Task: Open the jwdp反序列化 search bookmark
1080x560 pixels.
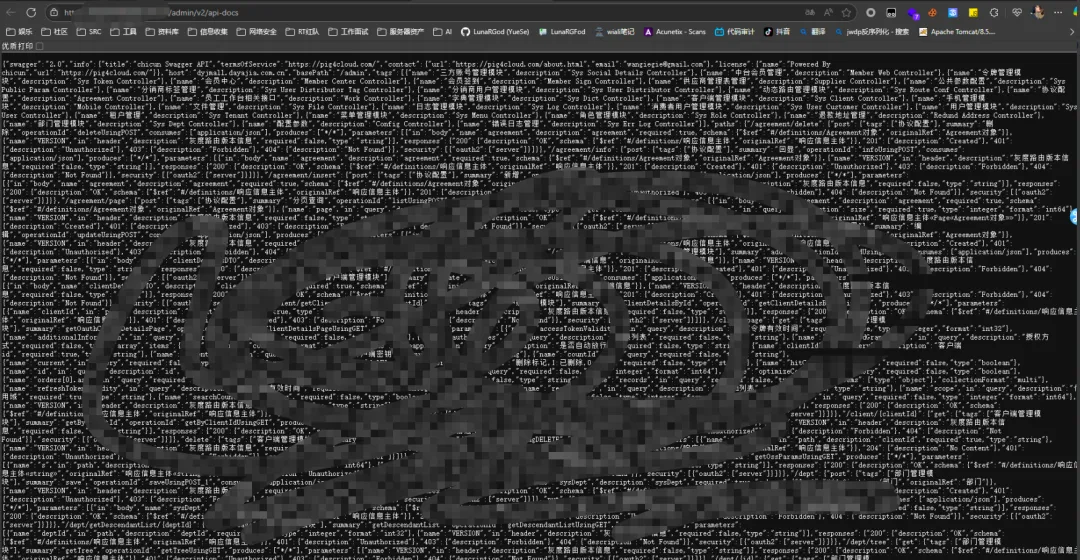Action: coord(872,32)
